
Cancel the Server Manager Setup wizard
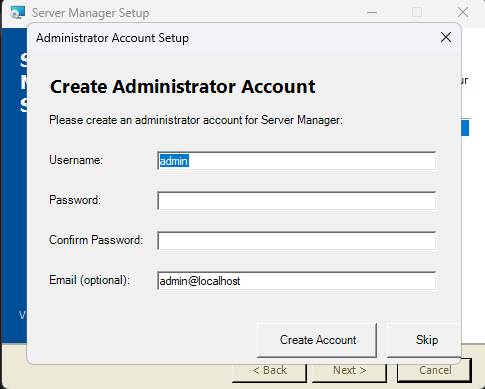pyautogui.click(x=434, y=370)
